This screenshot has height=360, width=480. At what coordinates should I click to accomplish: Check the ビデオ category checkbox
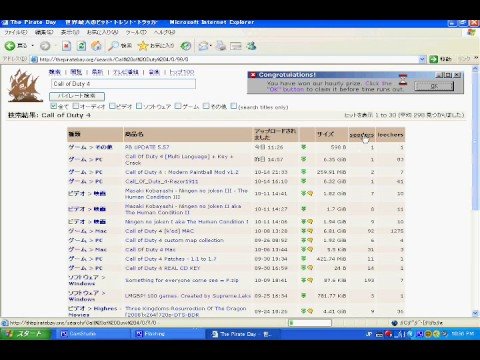click(x=113, y=106)
